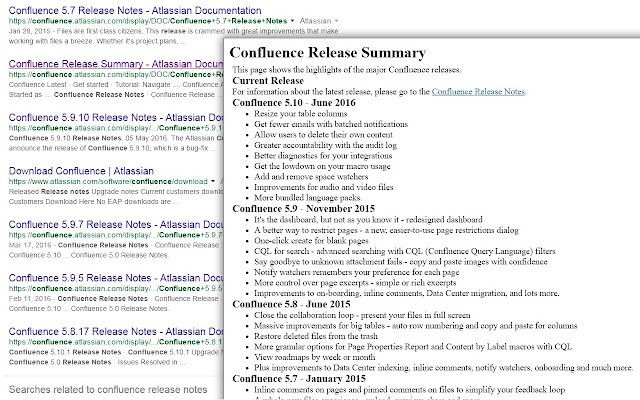Screen dimensions: 640x400
Task: Click the green URL under 5.8.17 Release Notes
Action: click(x=116, y=342)
